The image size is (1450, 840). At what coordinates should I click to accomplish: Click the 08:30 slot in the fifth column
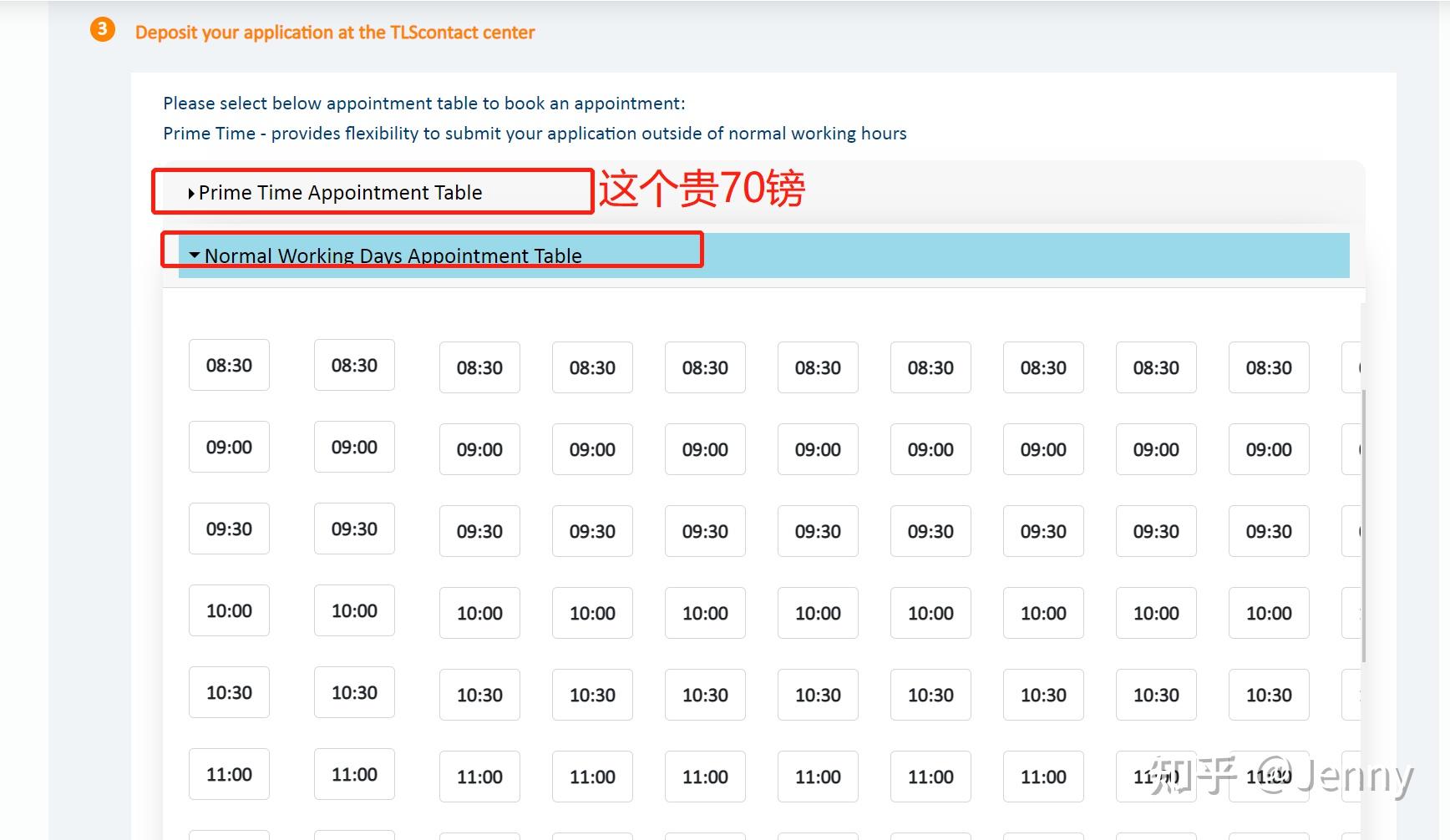pos(705,367)
